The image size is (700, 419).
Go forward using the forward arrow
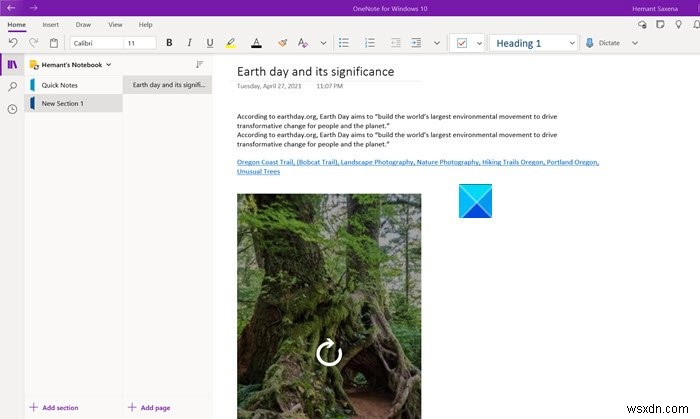coord(33,8)
